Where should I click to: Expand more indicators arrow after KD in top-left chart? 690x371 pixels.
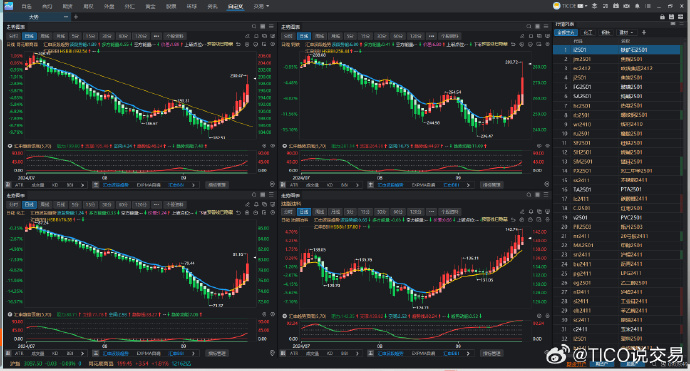pos(82,185)
